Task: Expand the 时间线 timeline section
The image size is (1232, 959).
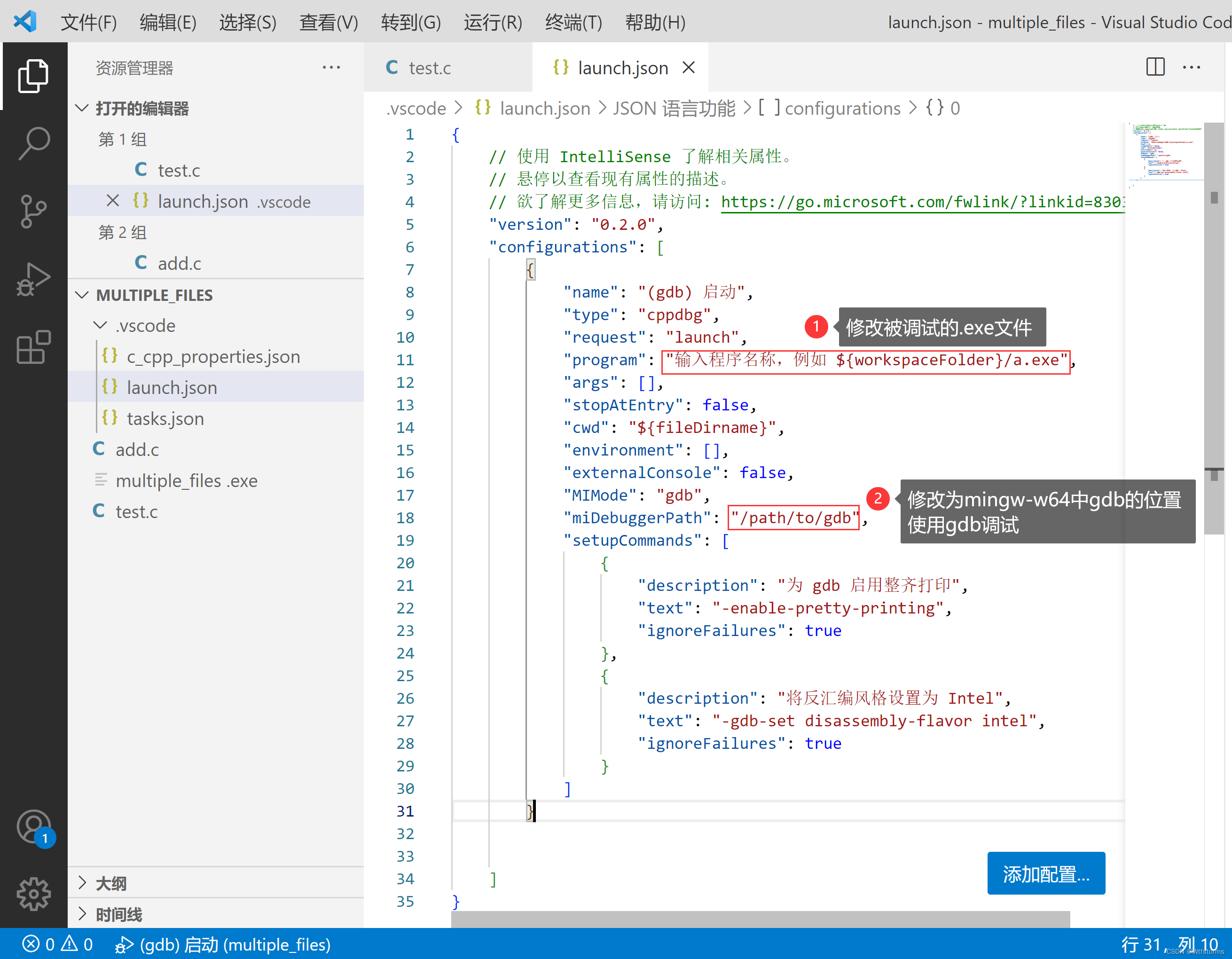Action: 82,913
